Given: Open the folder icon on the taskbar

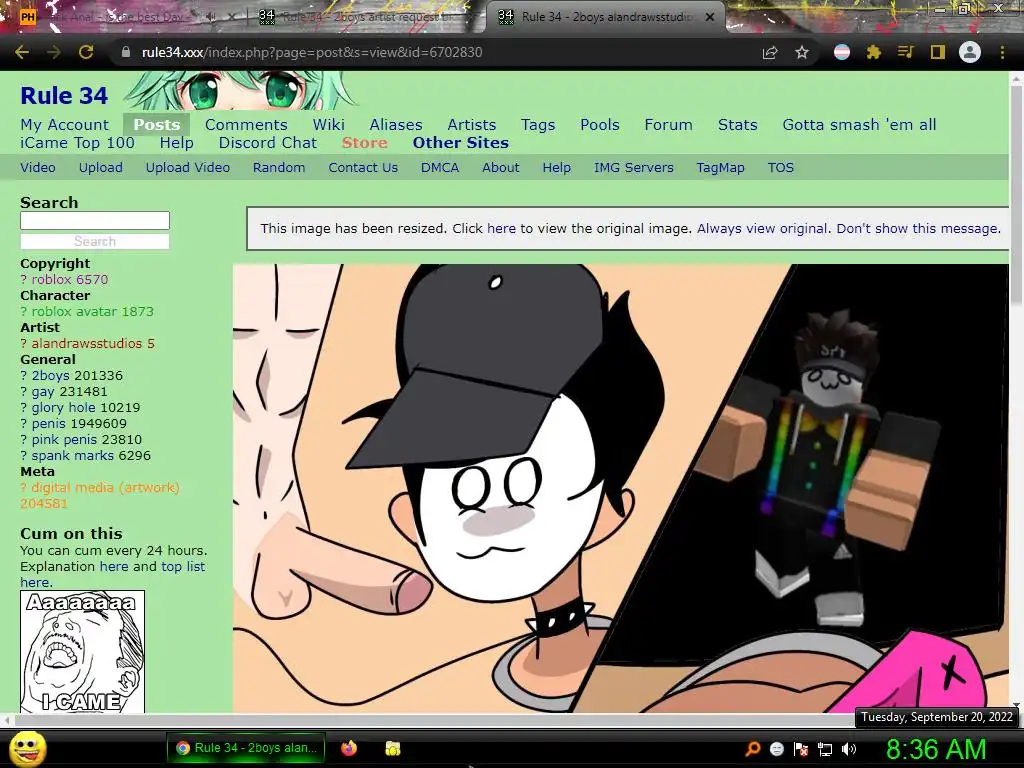Looking at the screenshot, I should [392, 748].
